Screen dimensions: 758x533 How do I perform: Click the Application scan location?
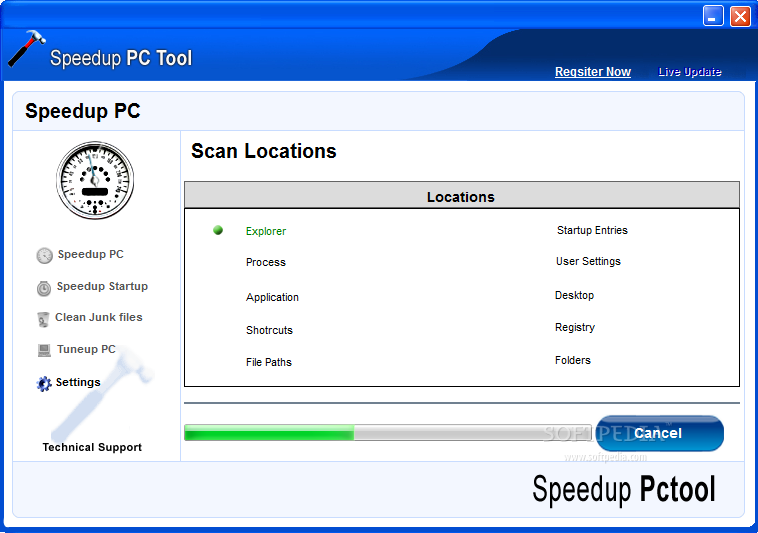[272, 297]
